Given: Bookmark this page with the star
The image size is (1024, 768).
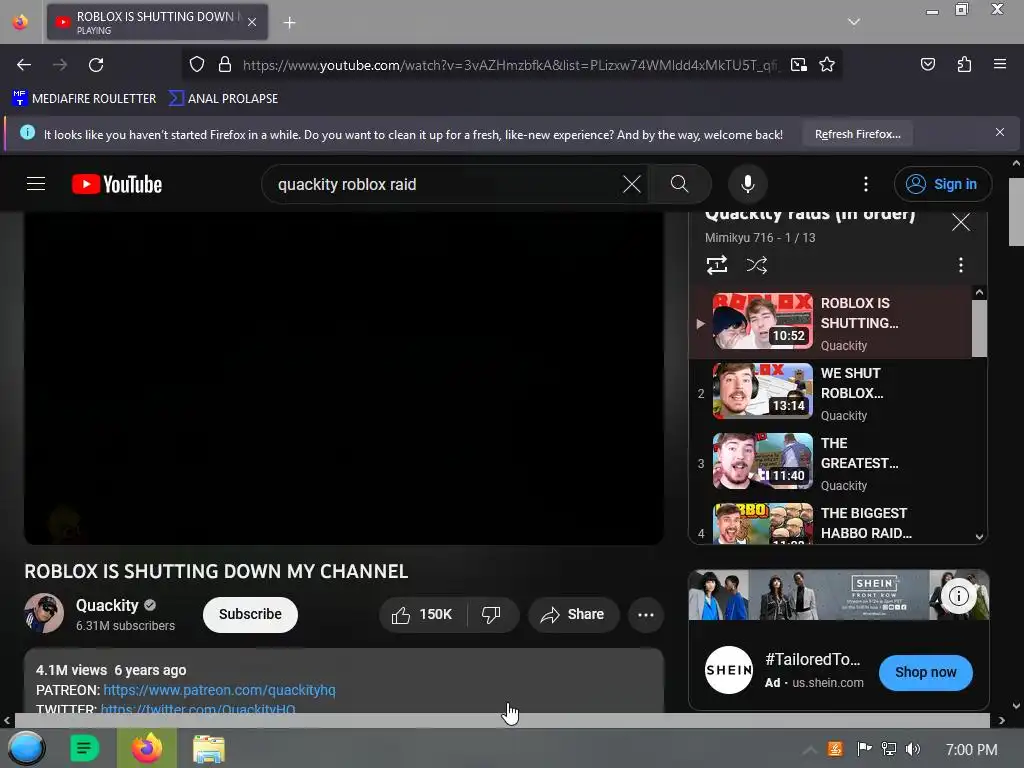Looking at the screenshot, I should pos(827,64).
